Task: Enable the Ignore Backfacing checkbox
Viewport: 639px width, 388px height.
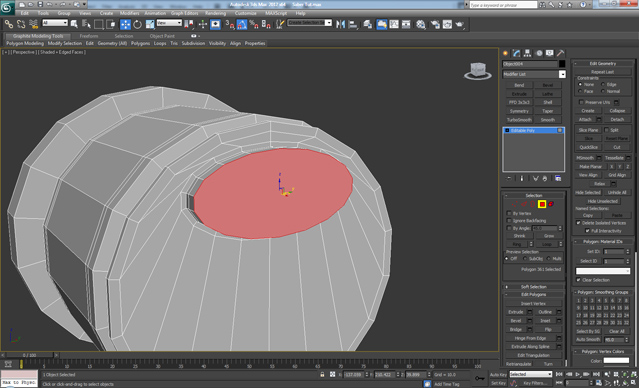Action: (x=509, y=220)
